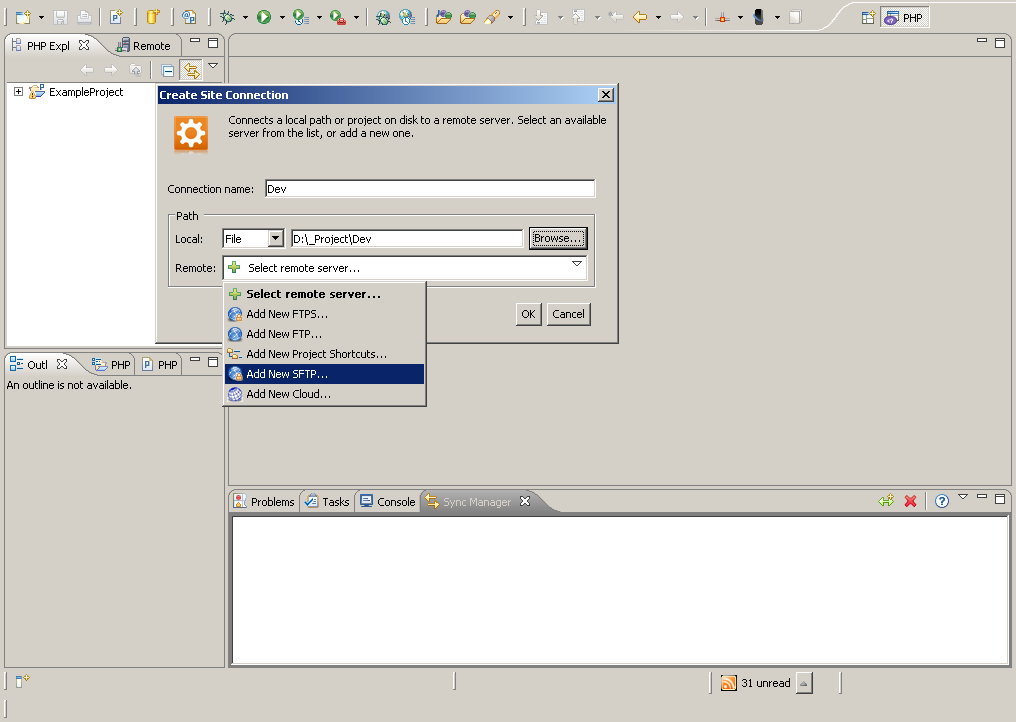Select Add New Cloud menu entry

[x=288, y=394]
